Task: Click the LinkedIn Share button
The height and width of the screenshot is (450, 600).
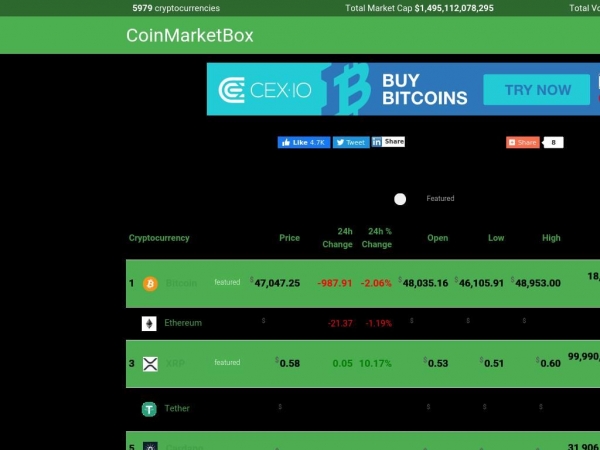Action: (388, 142)
